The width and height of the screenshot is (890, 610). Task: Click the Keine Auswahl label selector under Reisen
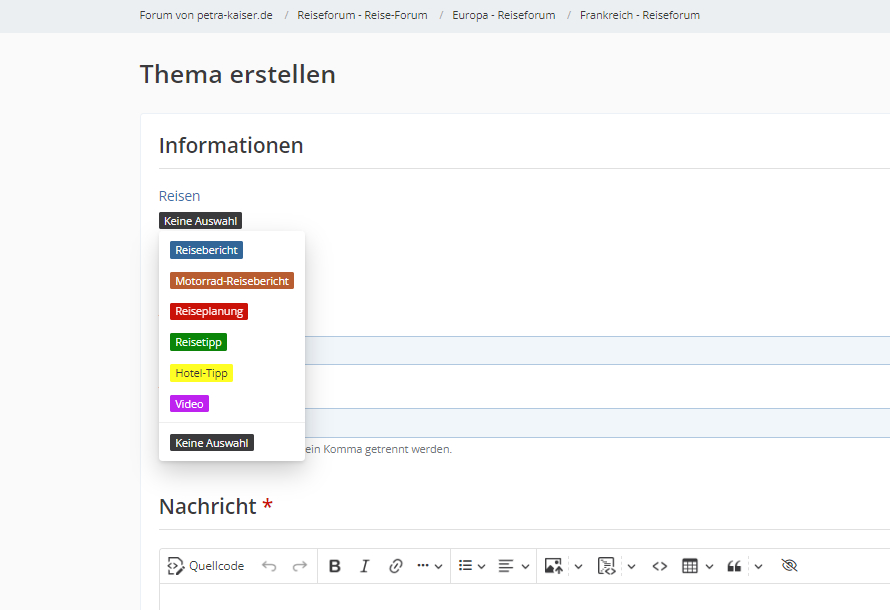(x=200, y=221)
